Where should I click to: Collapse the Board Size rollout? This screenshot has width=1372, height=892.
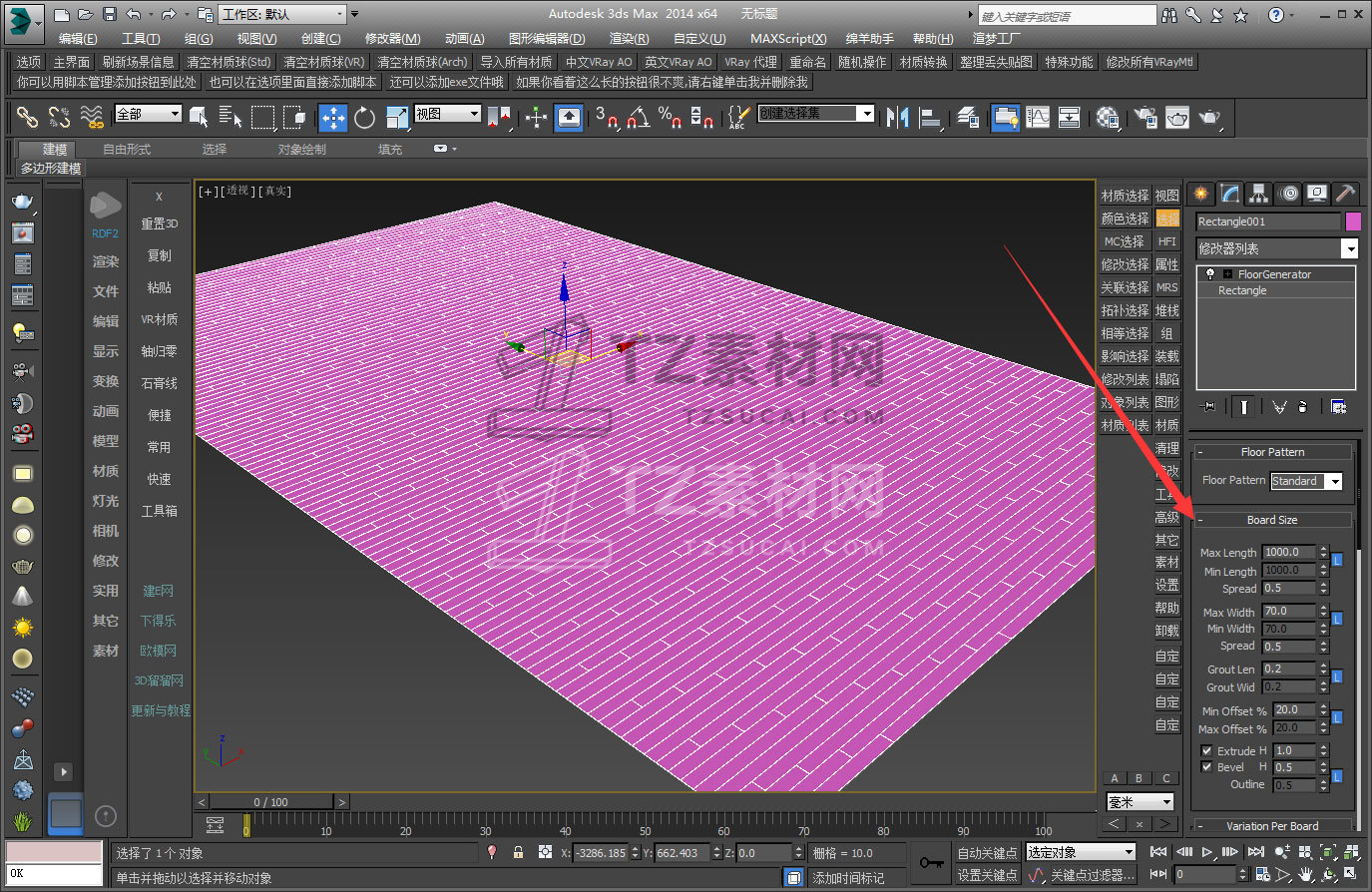[x=1272, y=520]
